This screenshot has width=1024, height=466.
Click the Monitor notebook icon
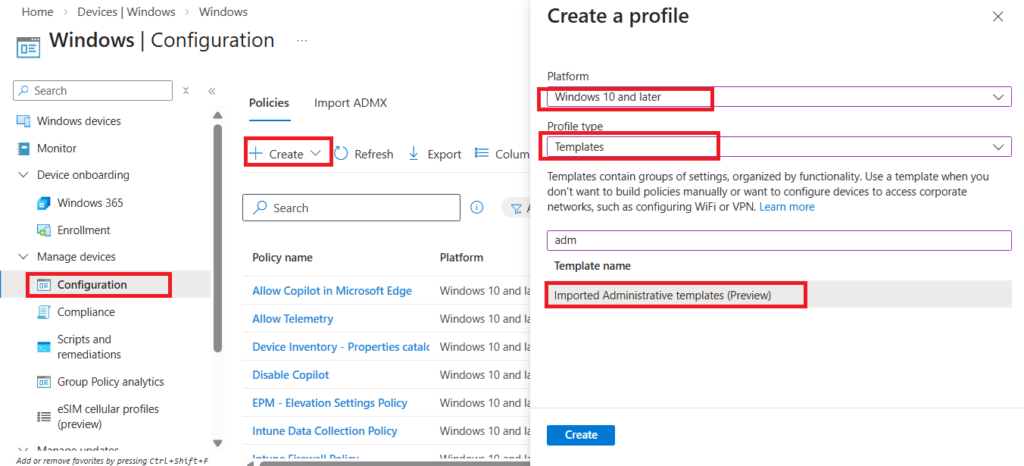click(24, 148)
